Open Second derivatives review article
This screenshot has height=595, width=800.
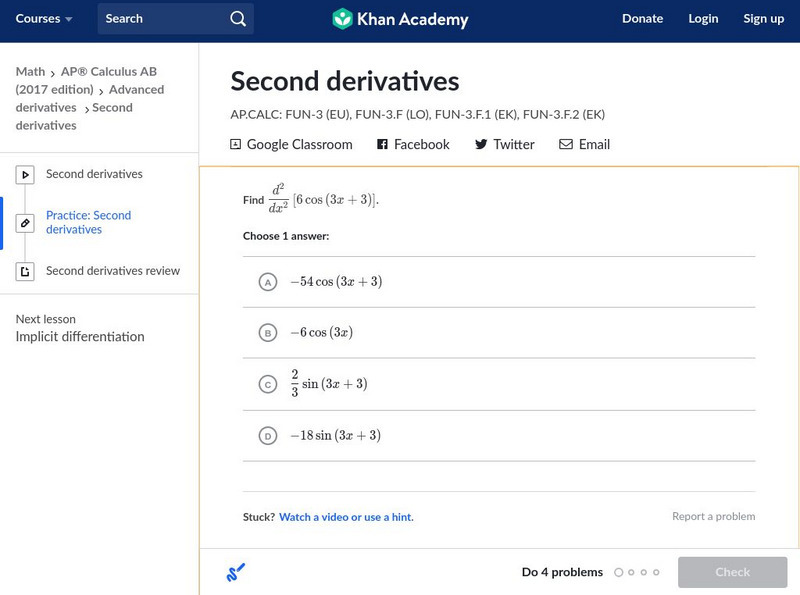coord(113,271)
